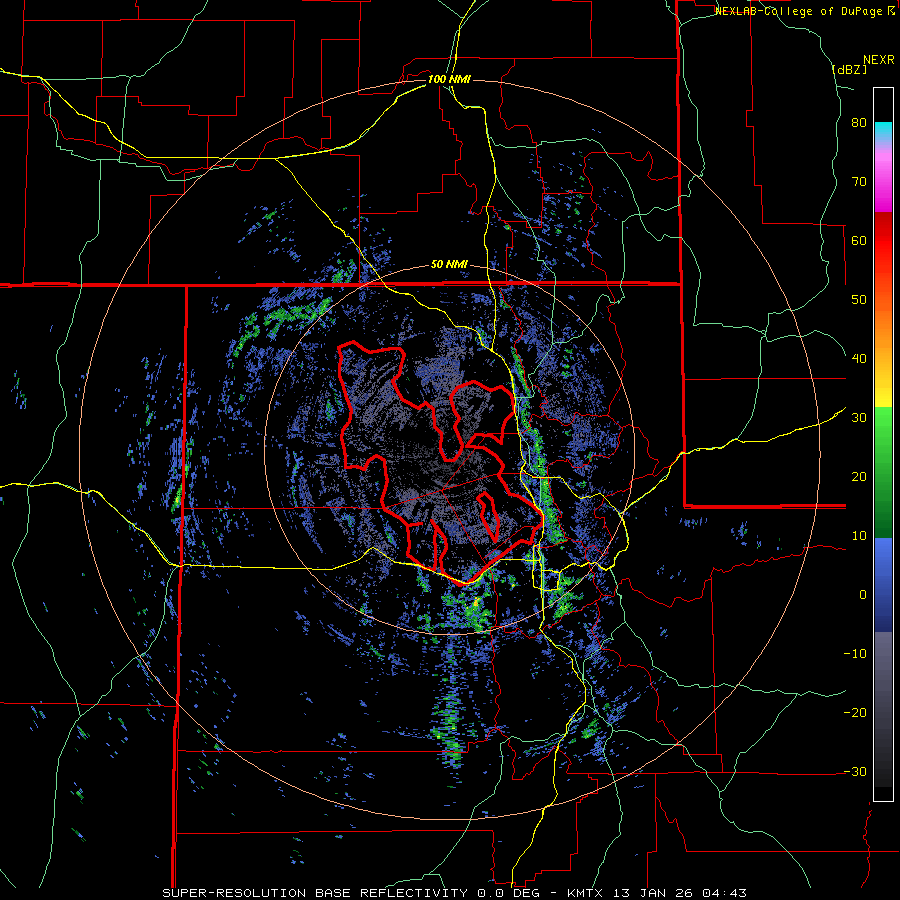
Task: Click the 80 value on dBZ scale
Action: [x=859, y=123]
